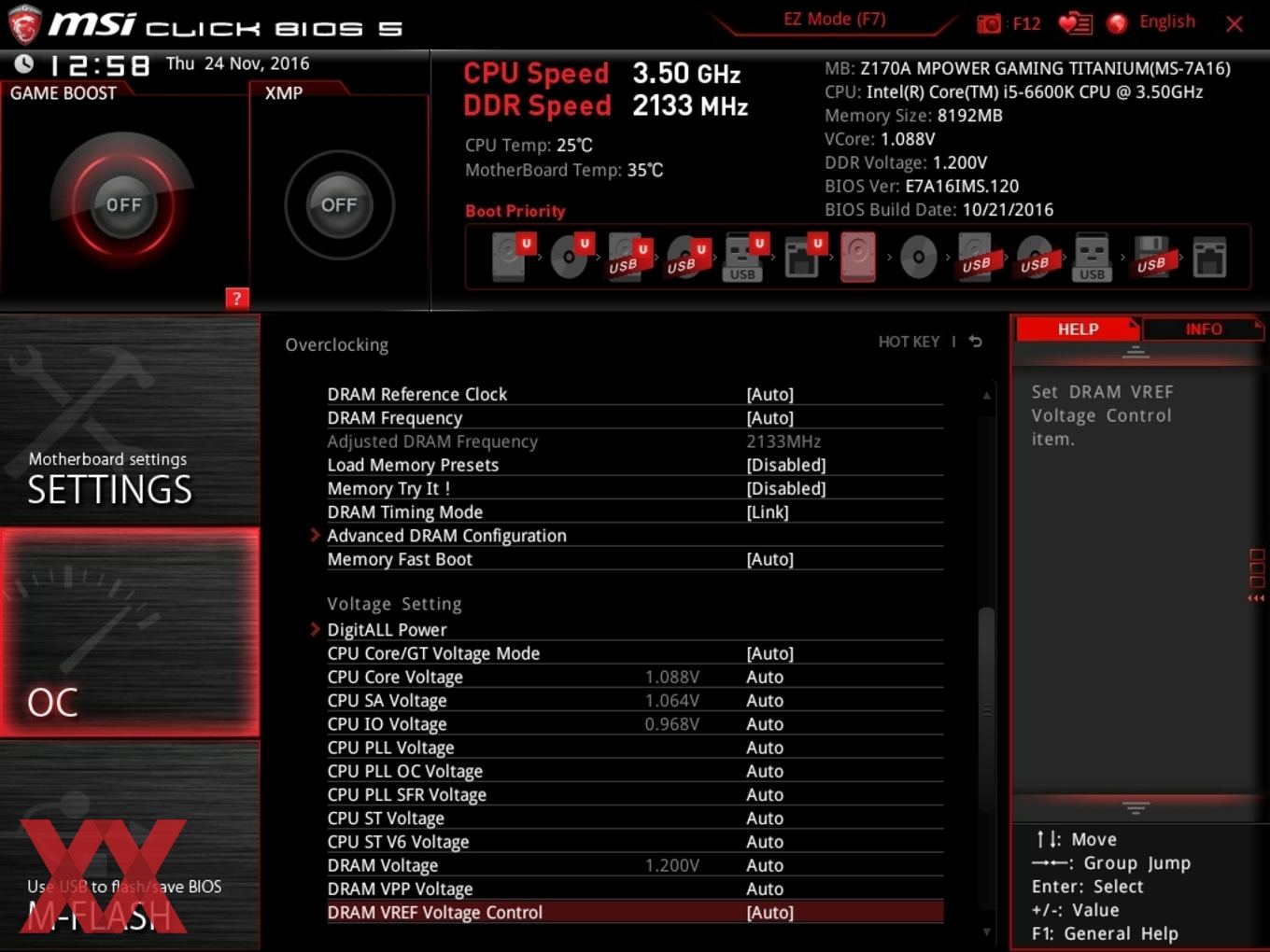1270x952 pixels.
Task: Open Memory Fast Boot [Auto] value
Action: tap(770, 559)
